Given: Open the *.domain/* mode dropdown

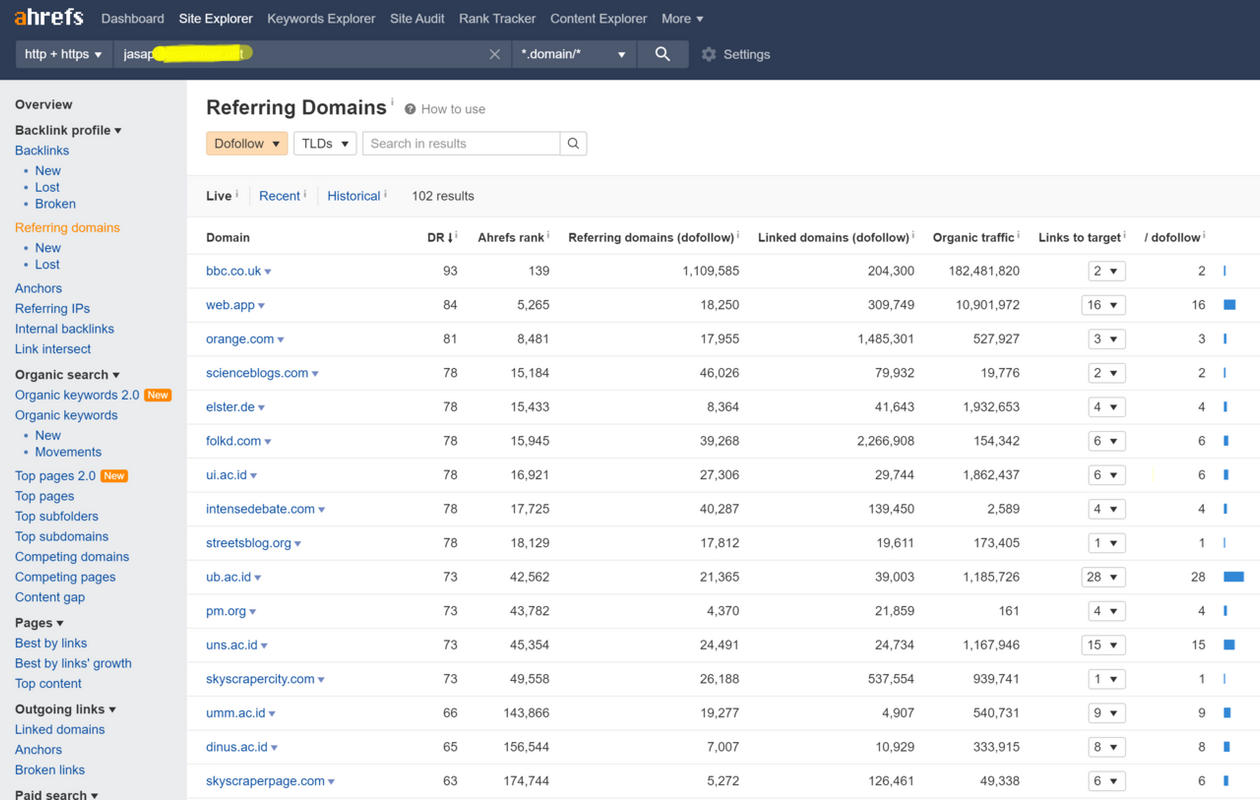Looking at the screenshot, I should (x=573, y=54).
